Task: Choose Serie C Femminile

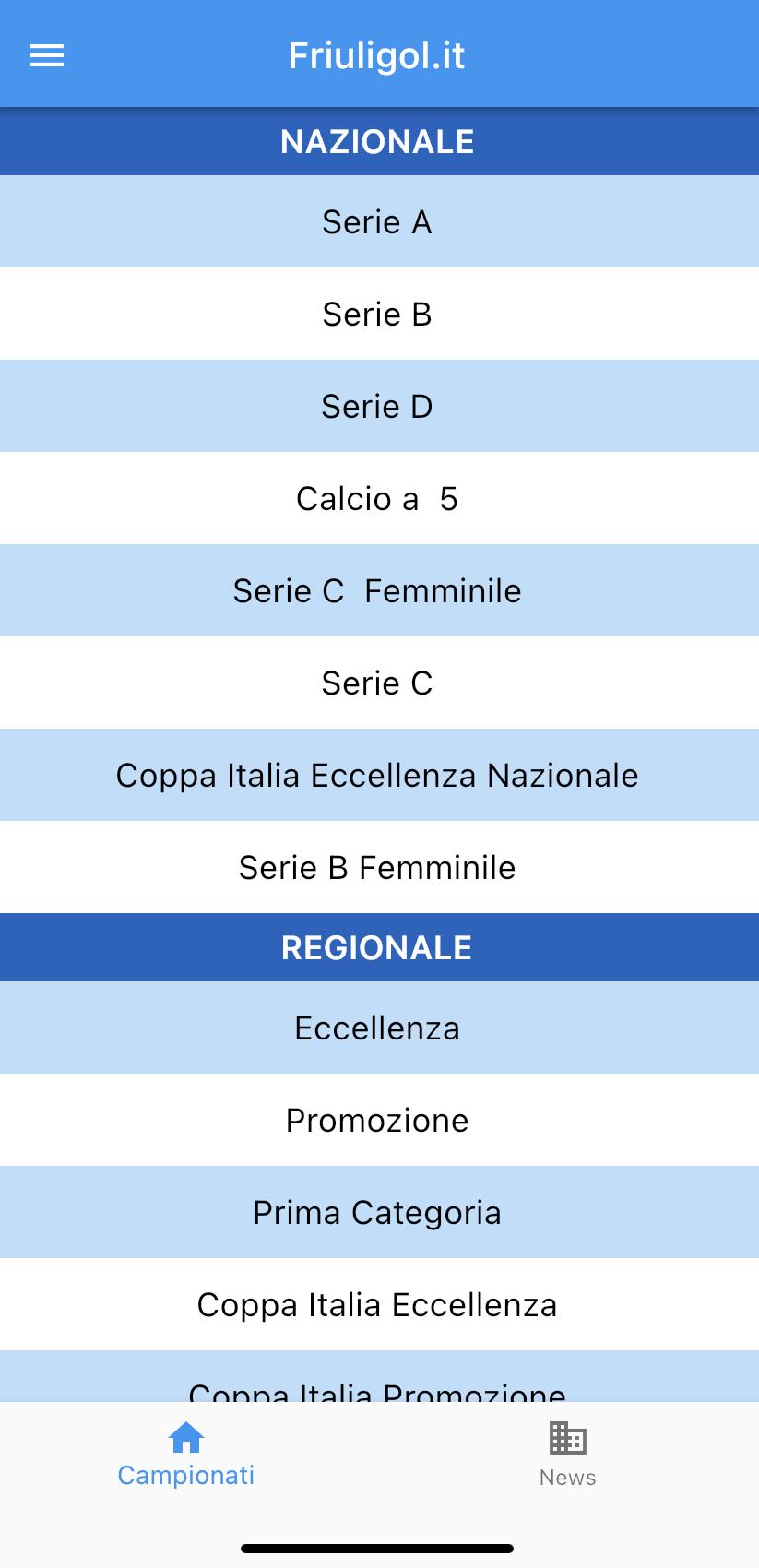Action: tap(379, 590)
